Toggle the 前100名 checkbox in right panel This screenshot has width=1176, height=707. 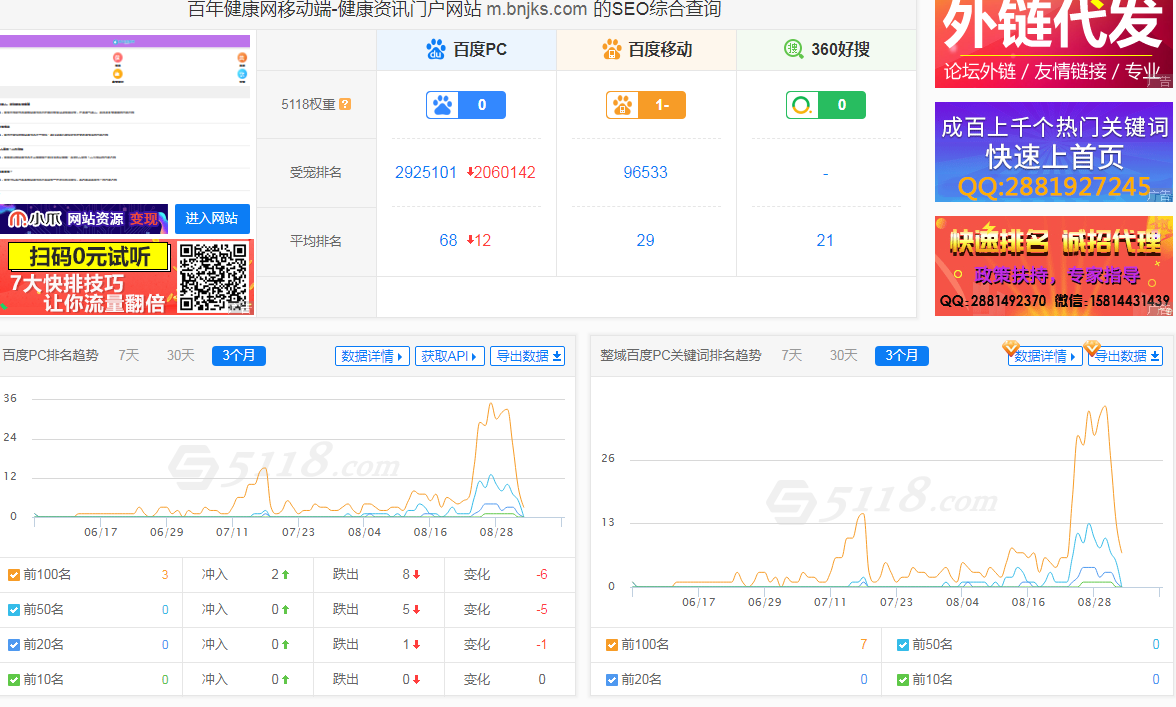click(612, 645)
